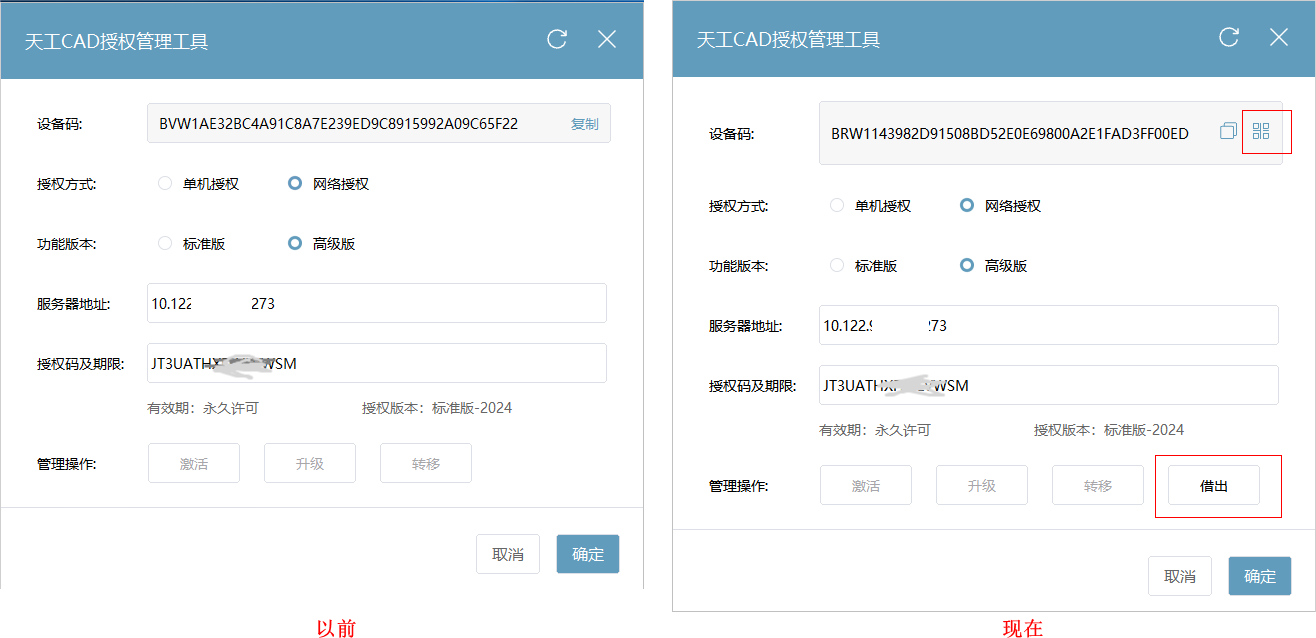Click the 功能版本: label in the 以前 dialog
The image size is (1316, 638).
point(67,244)
